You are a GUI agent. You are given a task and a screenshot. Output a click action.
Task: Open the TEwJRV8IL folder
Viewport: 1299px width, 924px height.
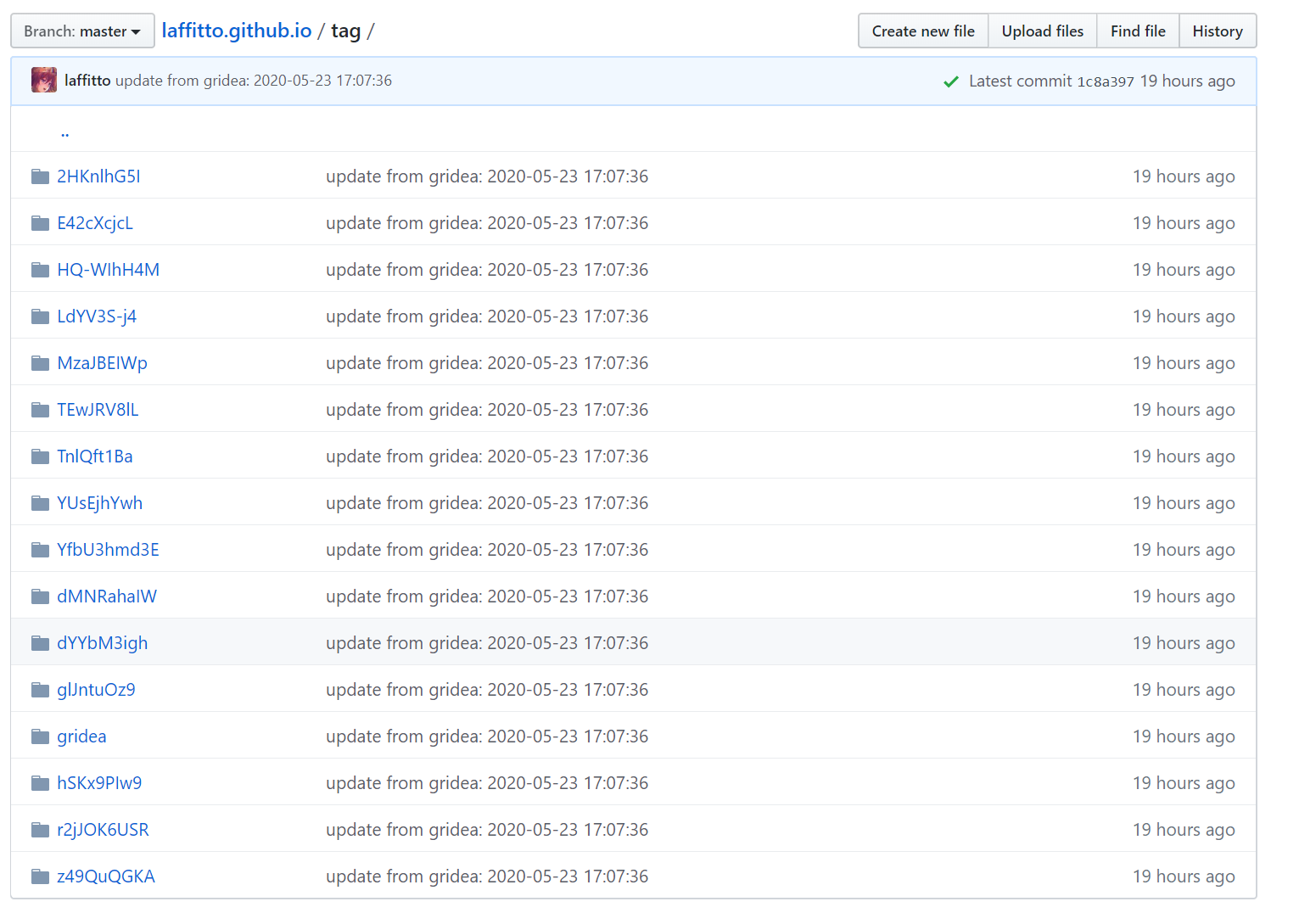coord(98,410)
